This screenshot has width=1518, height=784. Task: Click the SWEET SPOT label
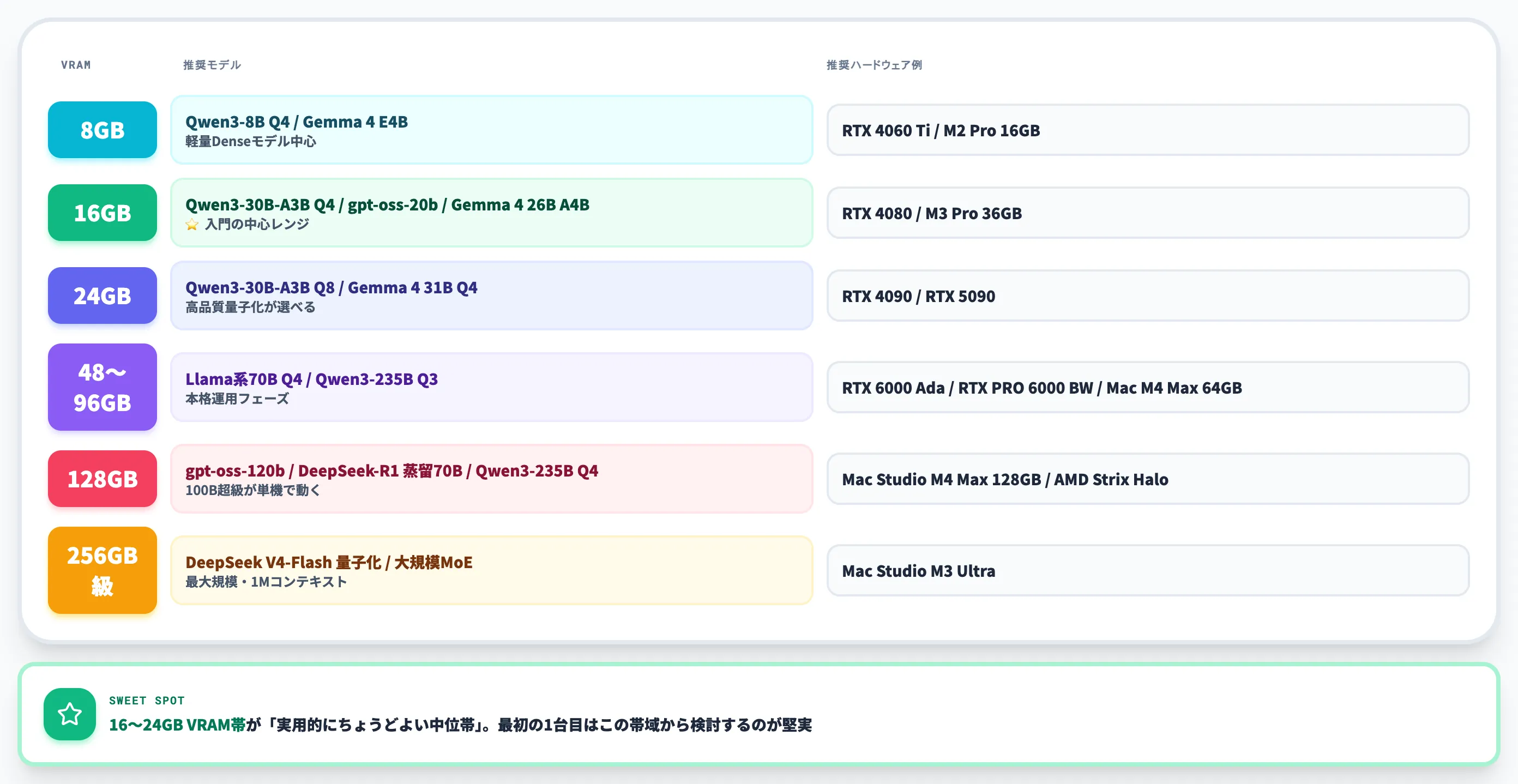coord(147,701)
